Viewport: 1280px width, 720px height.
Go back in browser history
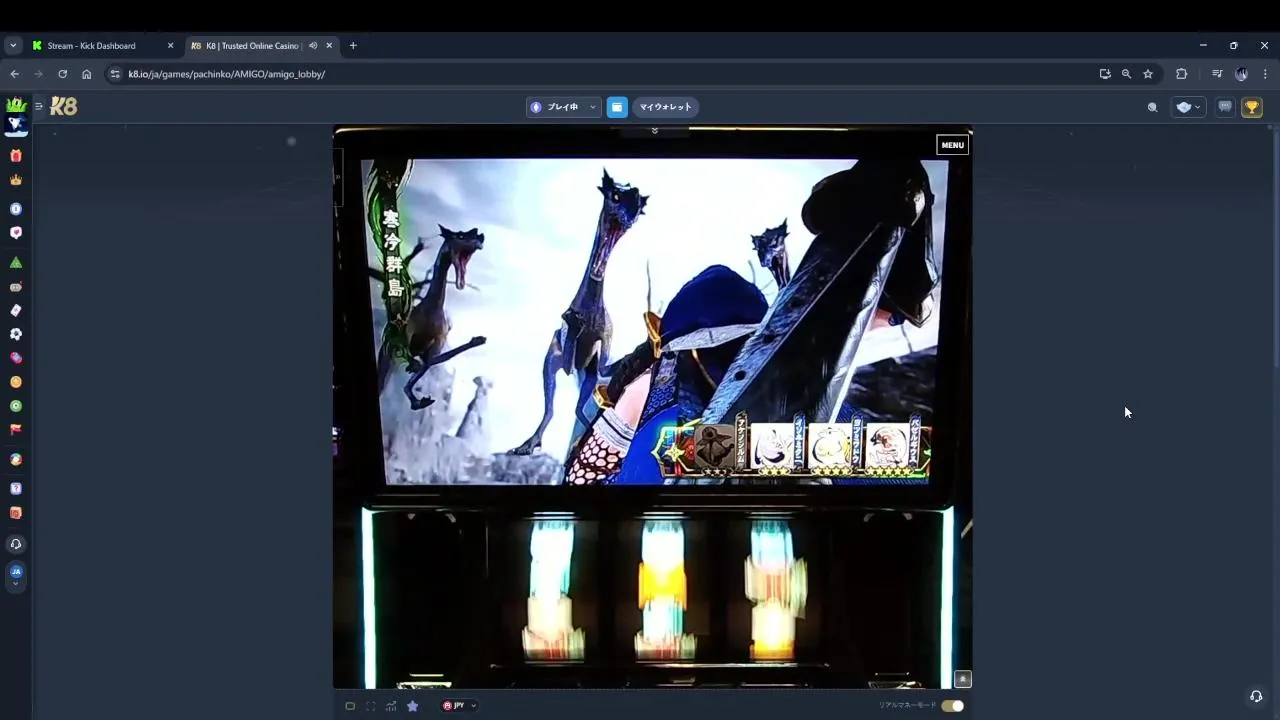pyautogui.click(x=14, y=74)
